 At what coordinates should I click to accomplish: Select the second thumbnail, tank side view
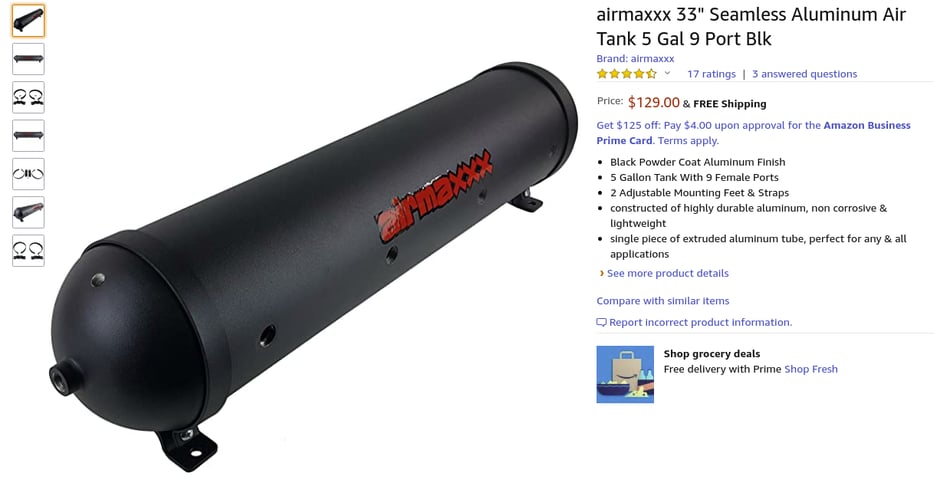28,59
